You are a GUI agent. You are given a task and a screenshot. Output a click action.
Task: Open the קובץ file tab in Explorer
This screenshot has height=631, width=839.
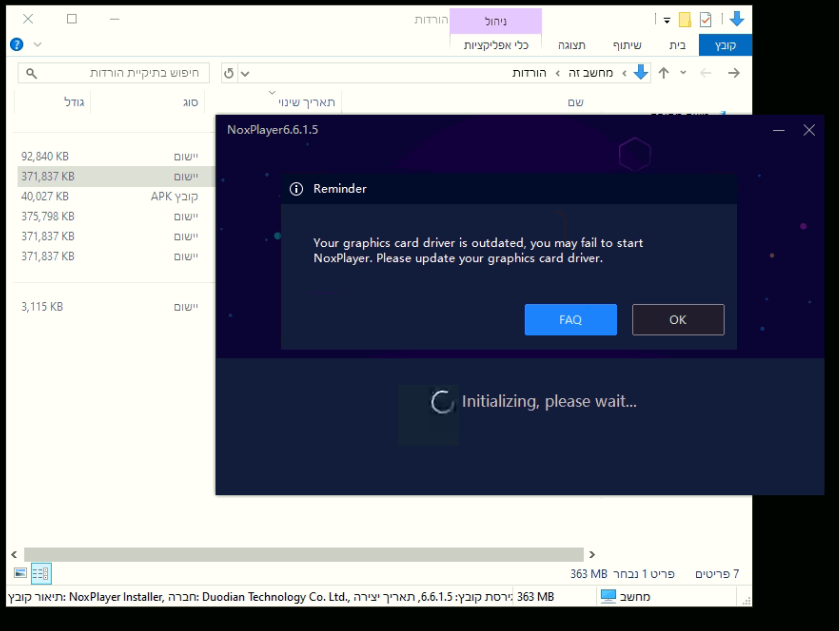(725, 45)
